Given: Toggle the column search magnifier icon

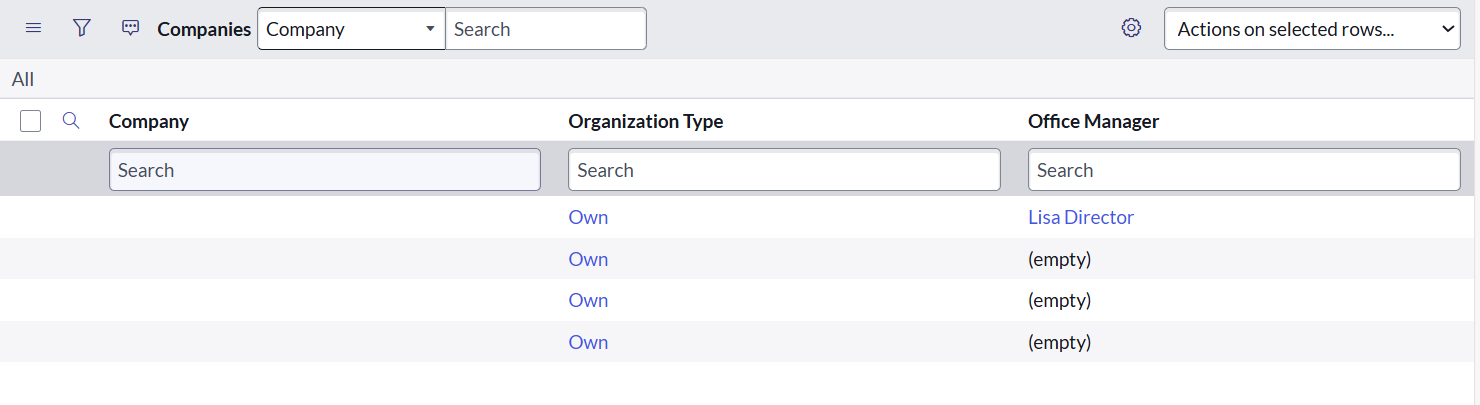Looking at the screenshot, I should pyautogui.click(x=70, y=121).
